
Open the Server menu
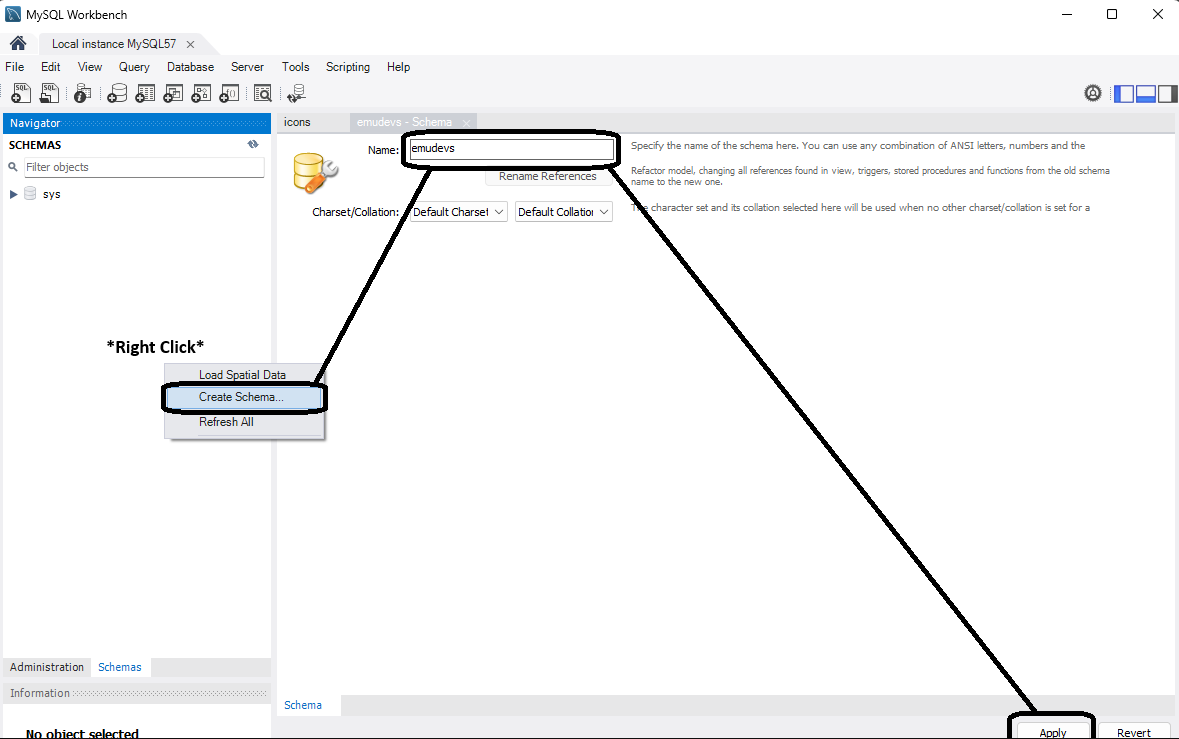[x=247, y=67]
